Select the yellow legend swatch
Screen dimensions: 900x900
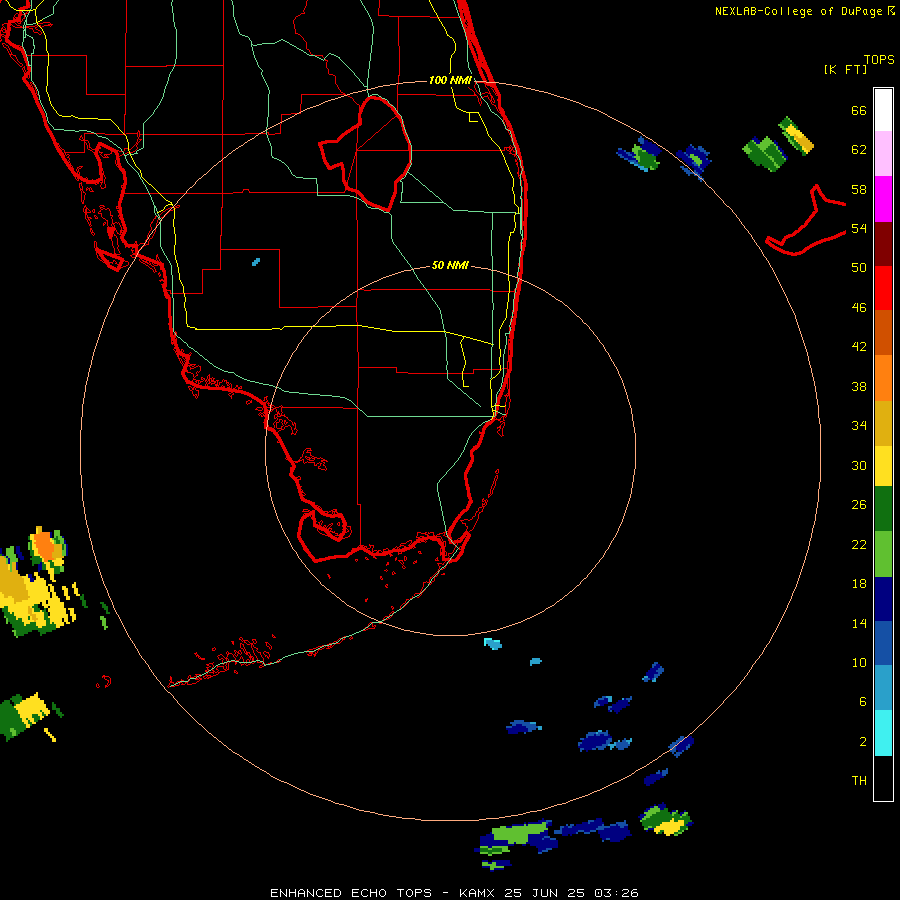tap(883, 465)
